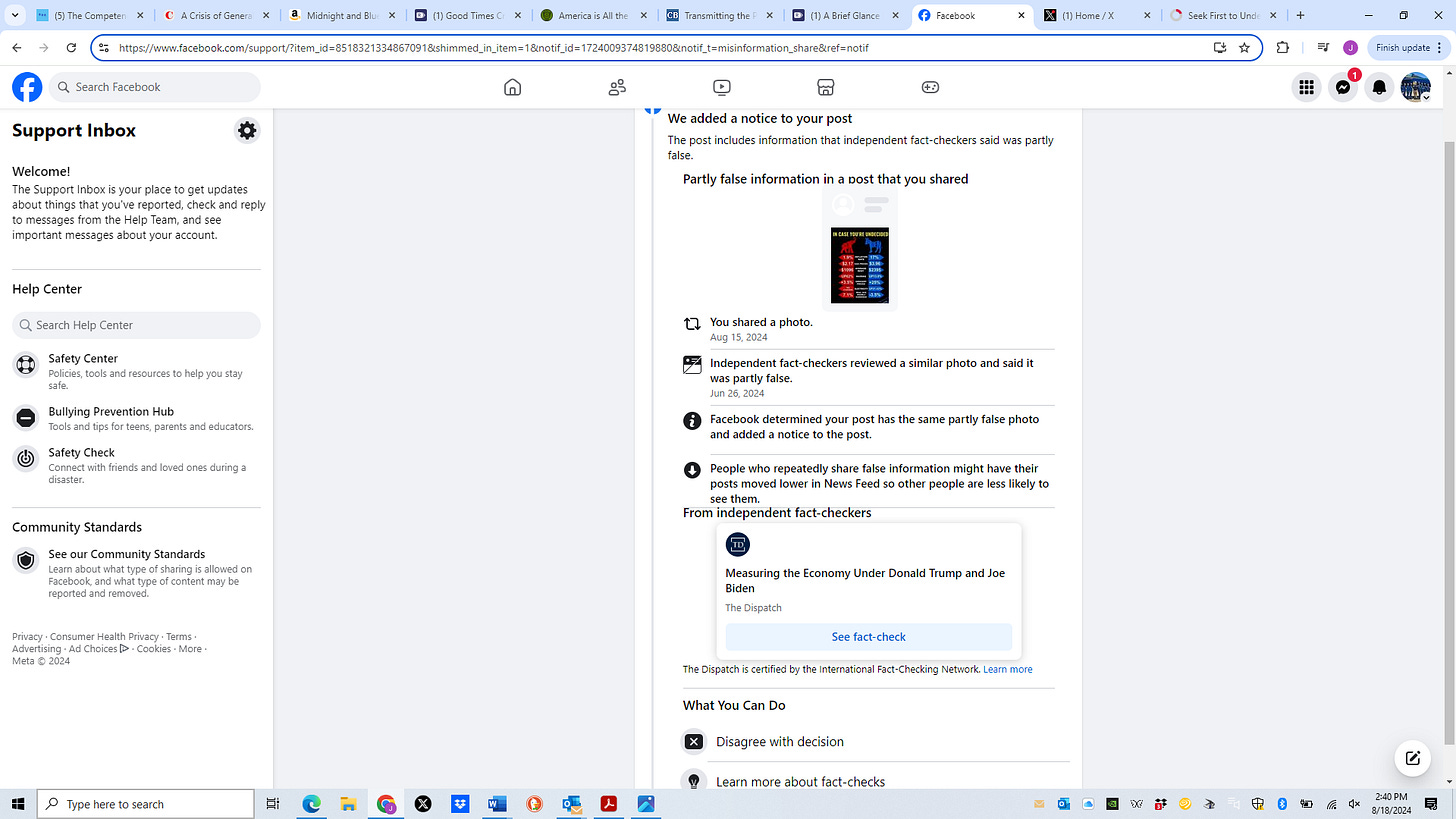Screen dimensions: 1456x819
Task: Open Dropbox from the taskbar
Action: click(x=460, y=804)
